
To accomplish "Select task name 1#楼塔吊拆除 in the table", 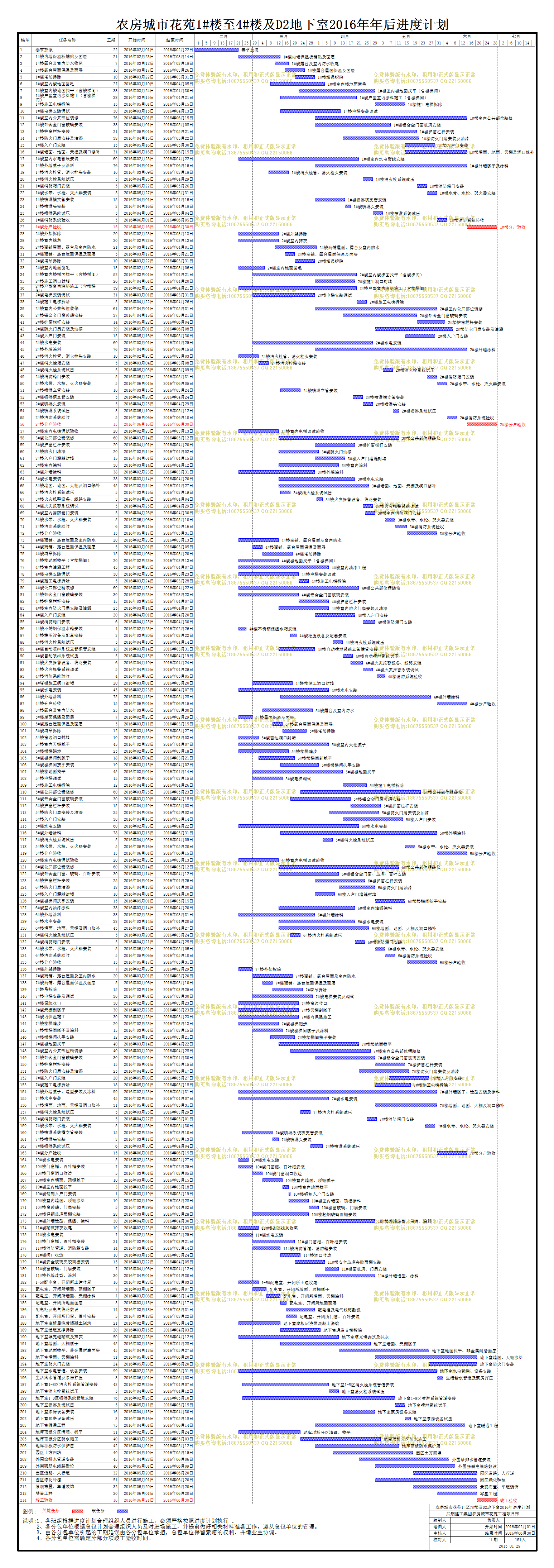I will click(x=49, y=77).
